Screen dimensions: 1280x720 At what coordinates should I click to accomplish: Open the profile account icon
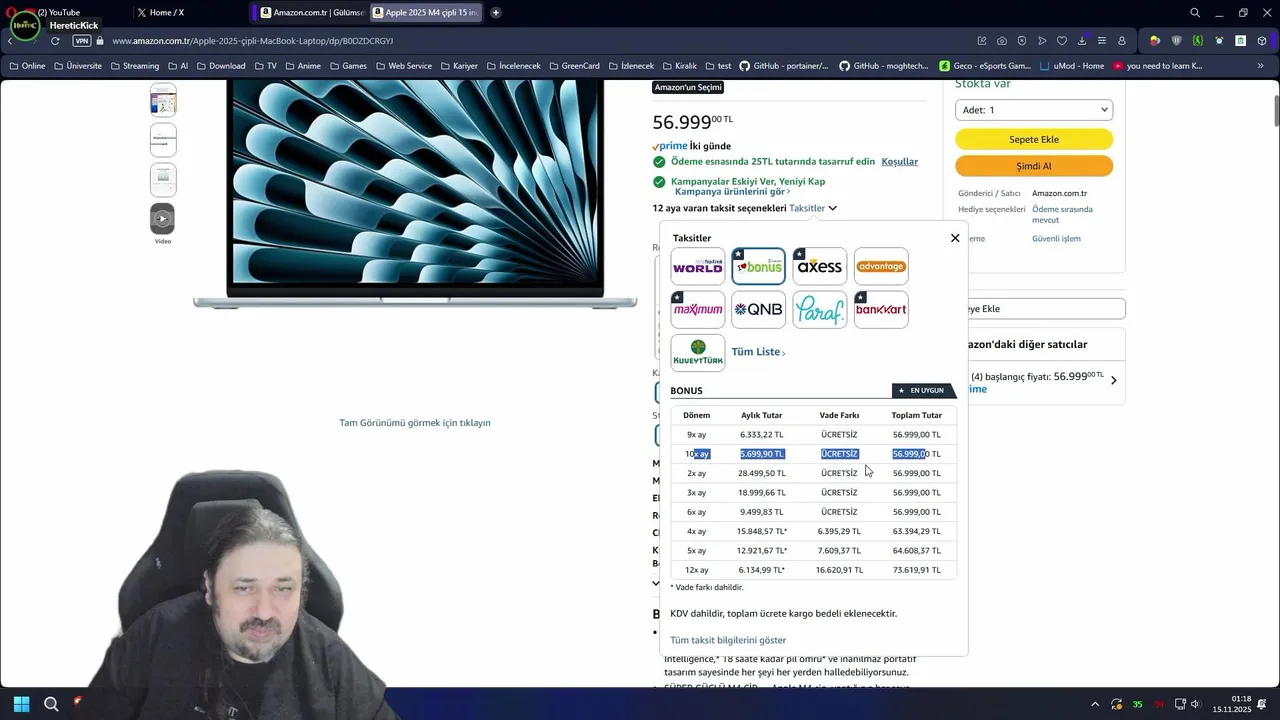(x=1122, y=41)
